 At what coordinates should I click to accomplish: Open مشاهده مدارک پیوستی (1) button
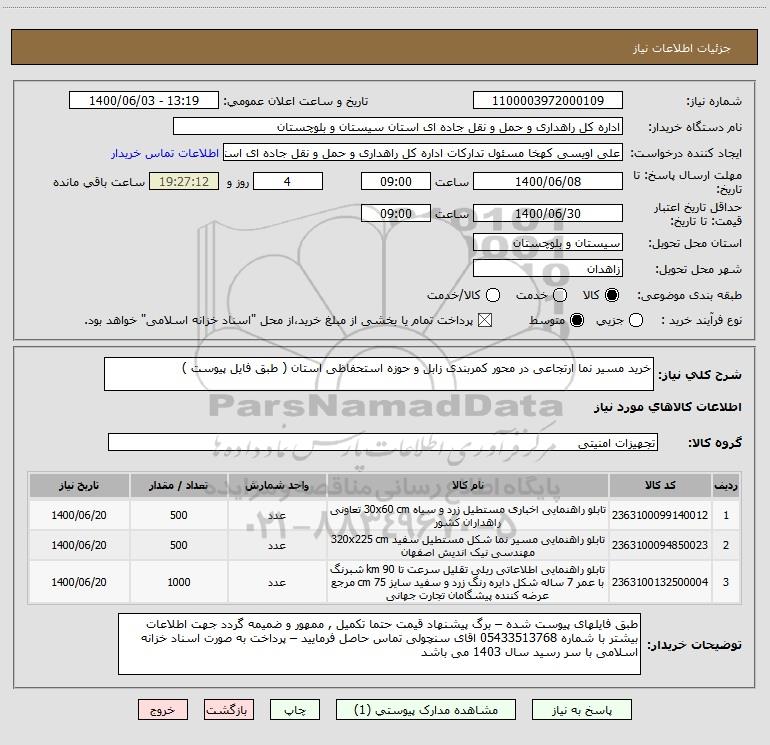(x=426, y=710)
